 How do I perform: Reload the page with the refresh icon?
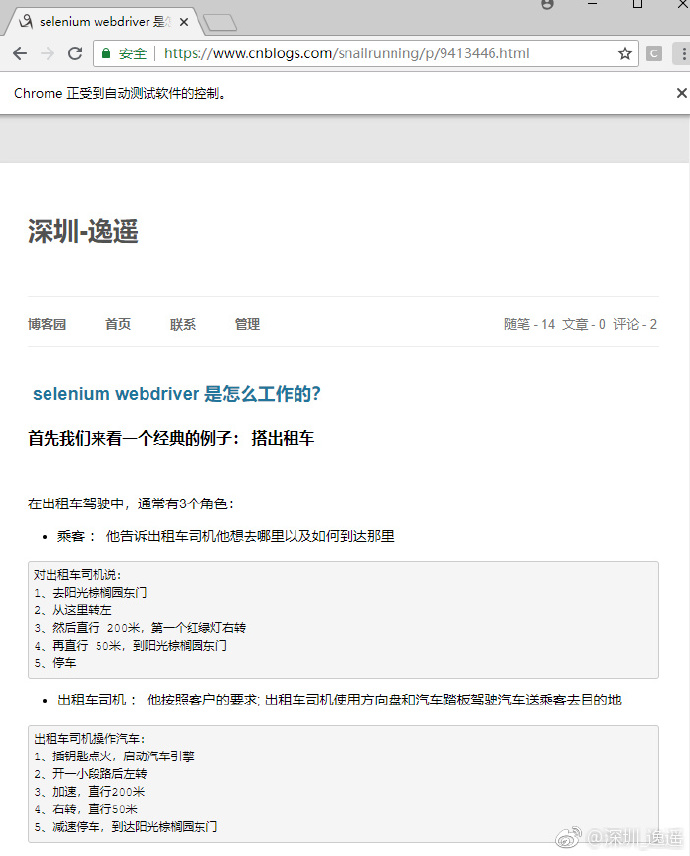click(x=75, y=54)
